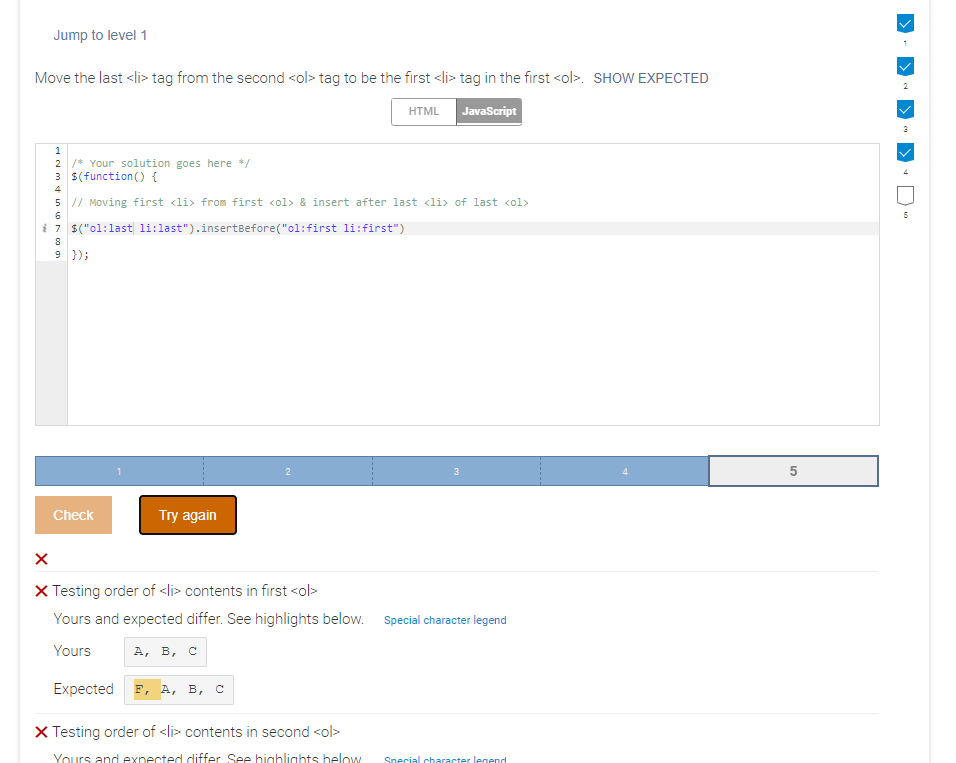Click line number 1 in the gutter
Viewport: 956px width, 763px height.
click(58, 150)
